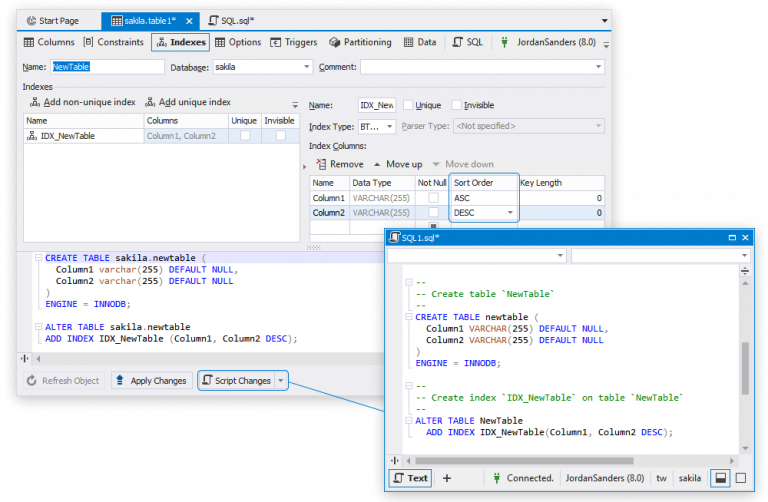
Task: Collapse the CREATE TABLE sakila.newtable code block
Action: click(x=38, y=258)
